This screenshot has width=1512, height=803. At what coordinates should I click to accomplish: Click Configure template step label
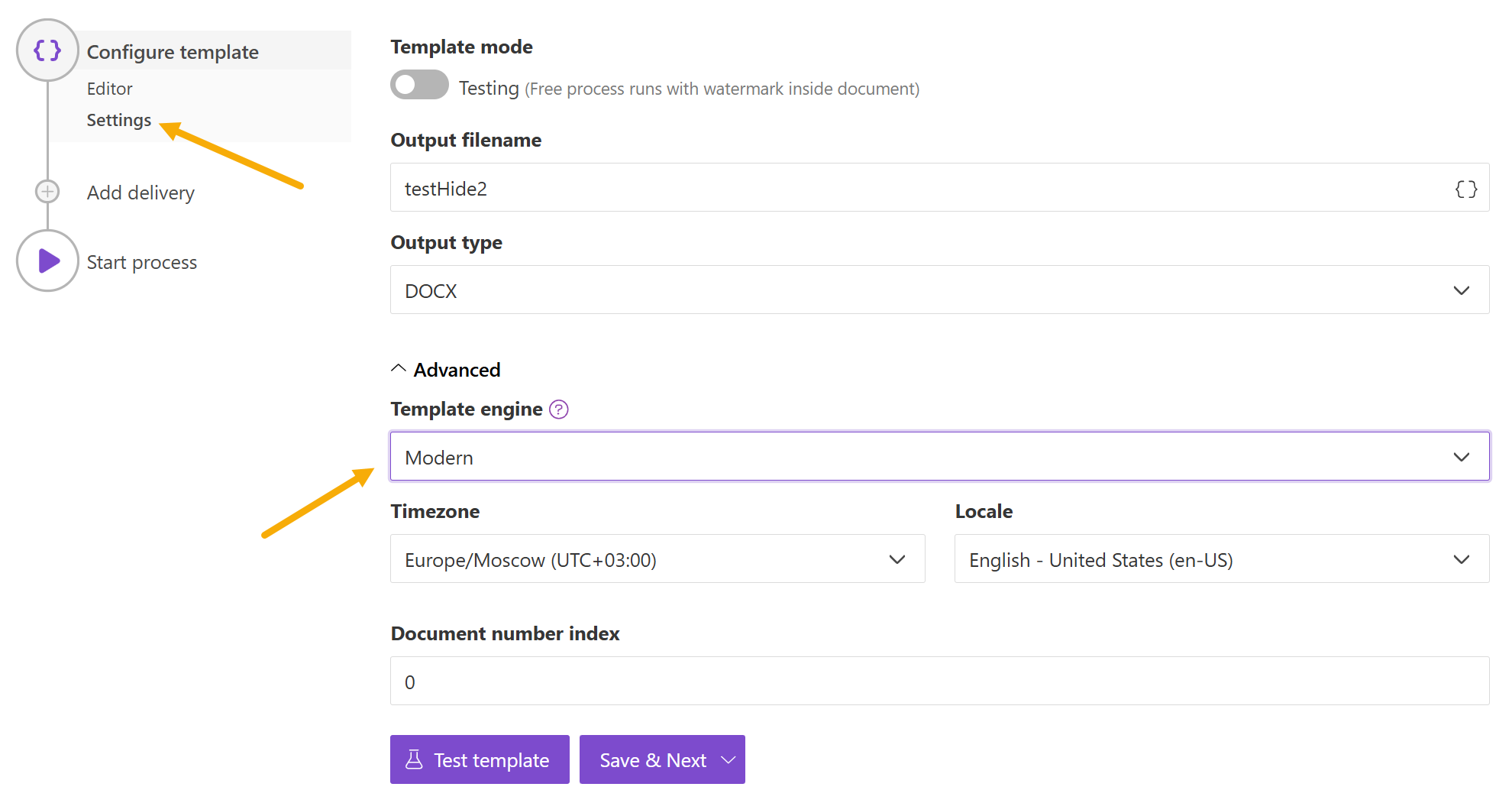coord(173,52)
